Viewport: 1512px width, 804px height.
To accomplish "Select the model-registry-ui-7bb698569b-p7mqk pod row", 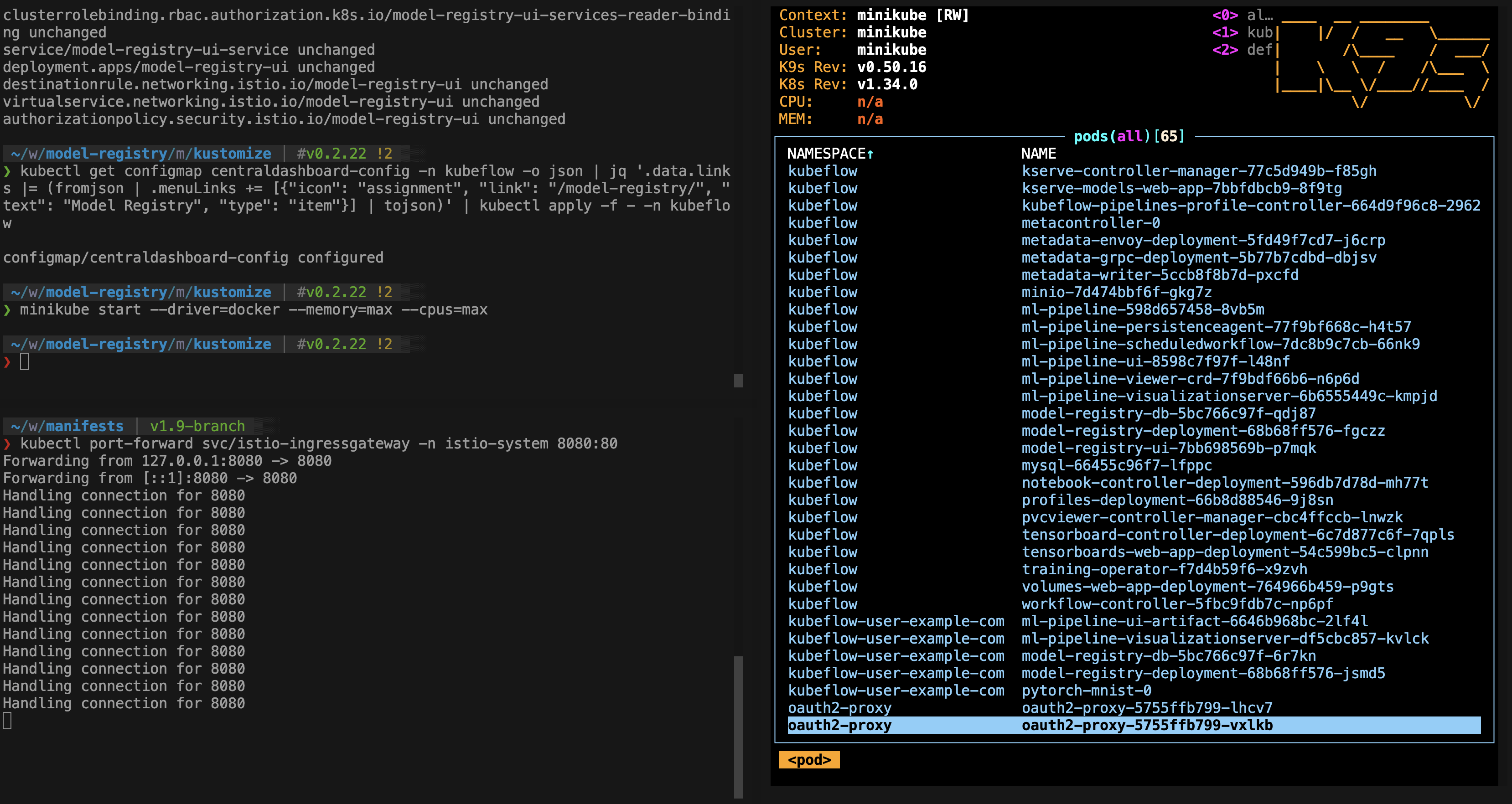I will tap(1168, 448).
